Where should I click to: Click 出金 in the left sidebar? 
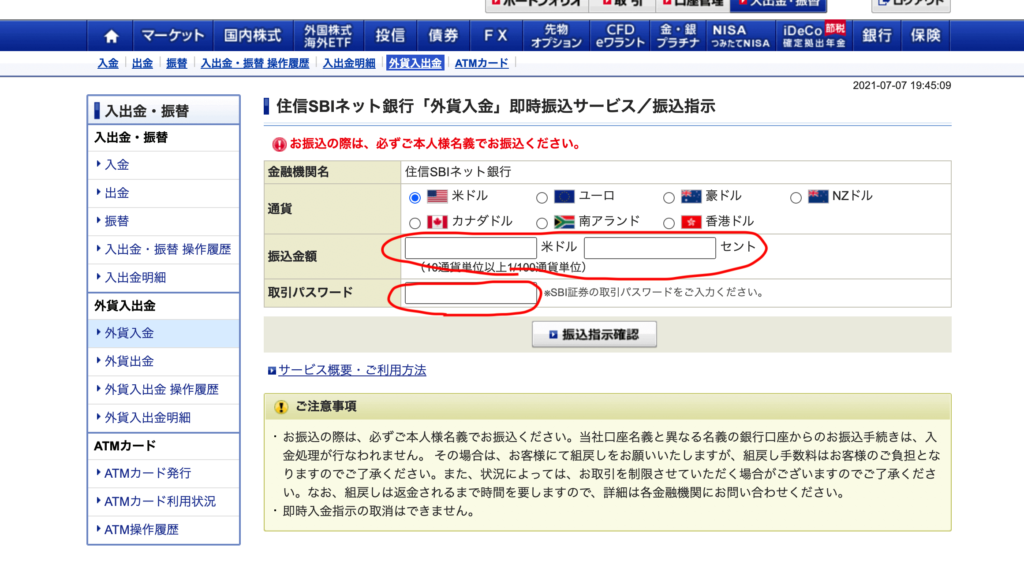coord(163,193)
